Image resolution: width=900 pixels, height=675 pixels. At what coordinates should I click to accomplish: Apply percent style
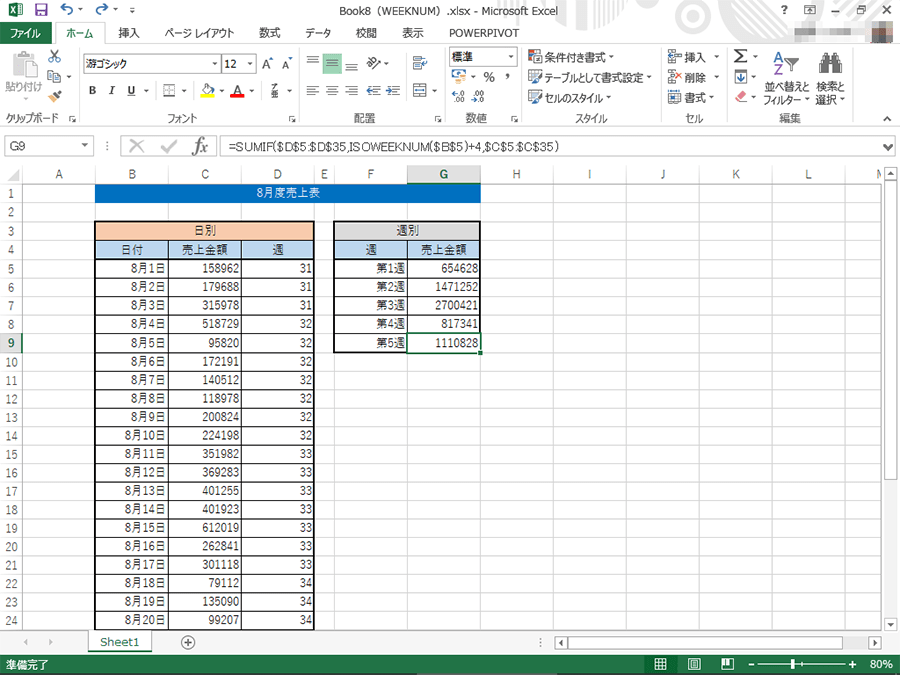(489, 77)
